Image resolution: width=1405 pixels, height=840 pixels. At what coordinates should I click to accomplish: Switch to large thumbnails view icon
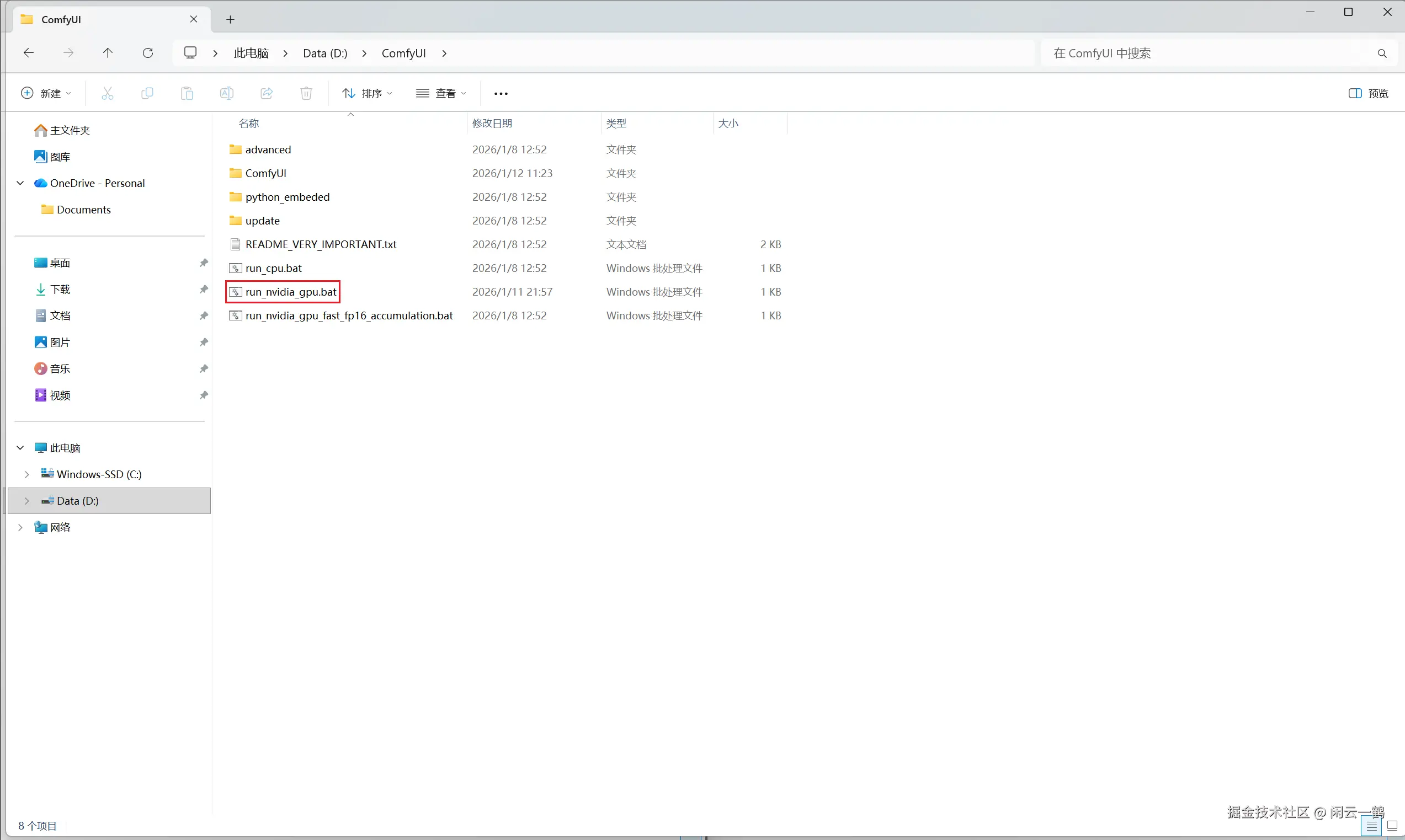1392,826
